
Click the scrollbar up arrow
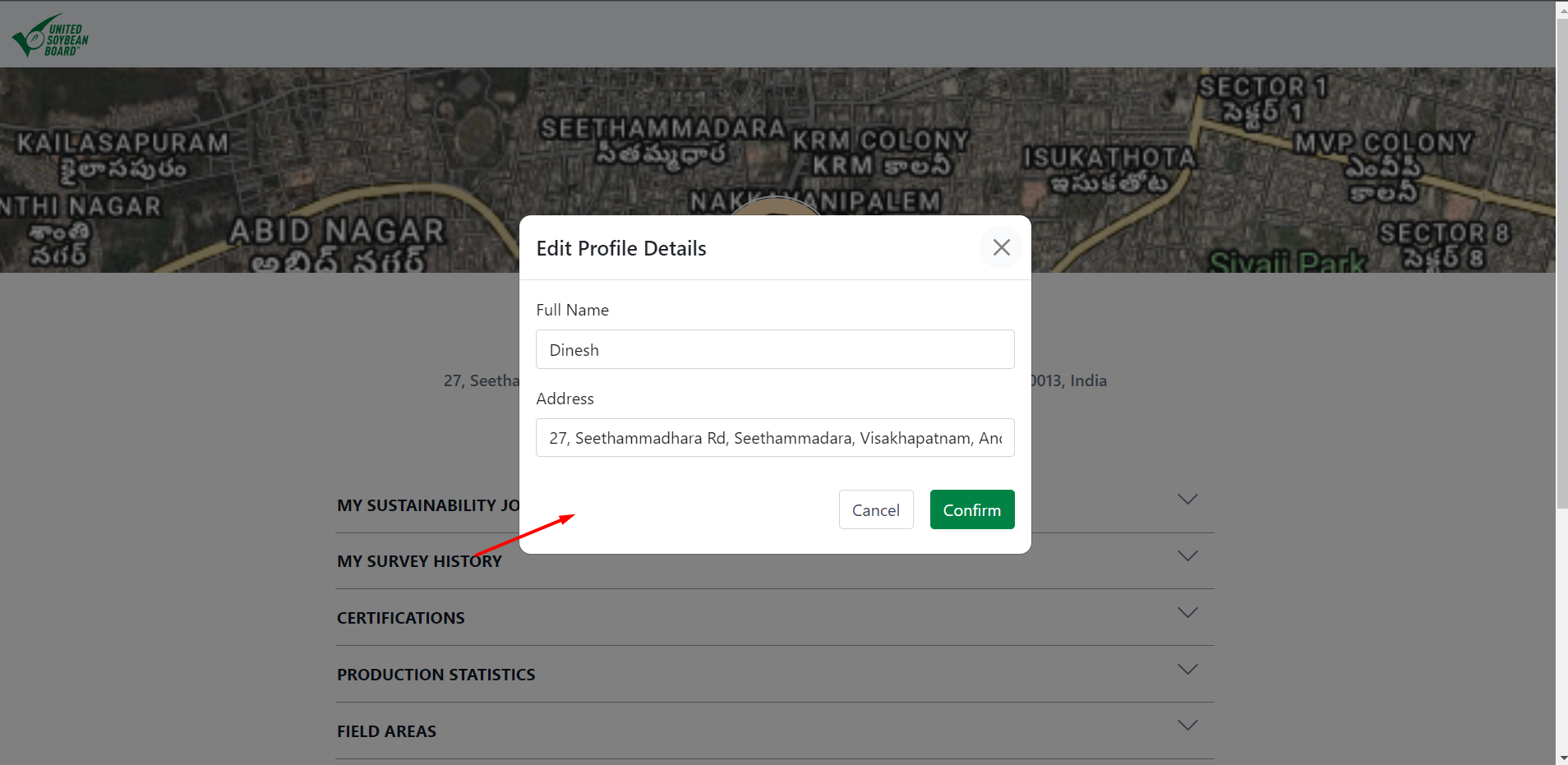pyautogui.click(x=1561, y=7)
